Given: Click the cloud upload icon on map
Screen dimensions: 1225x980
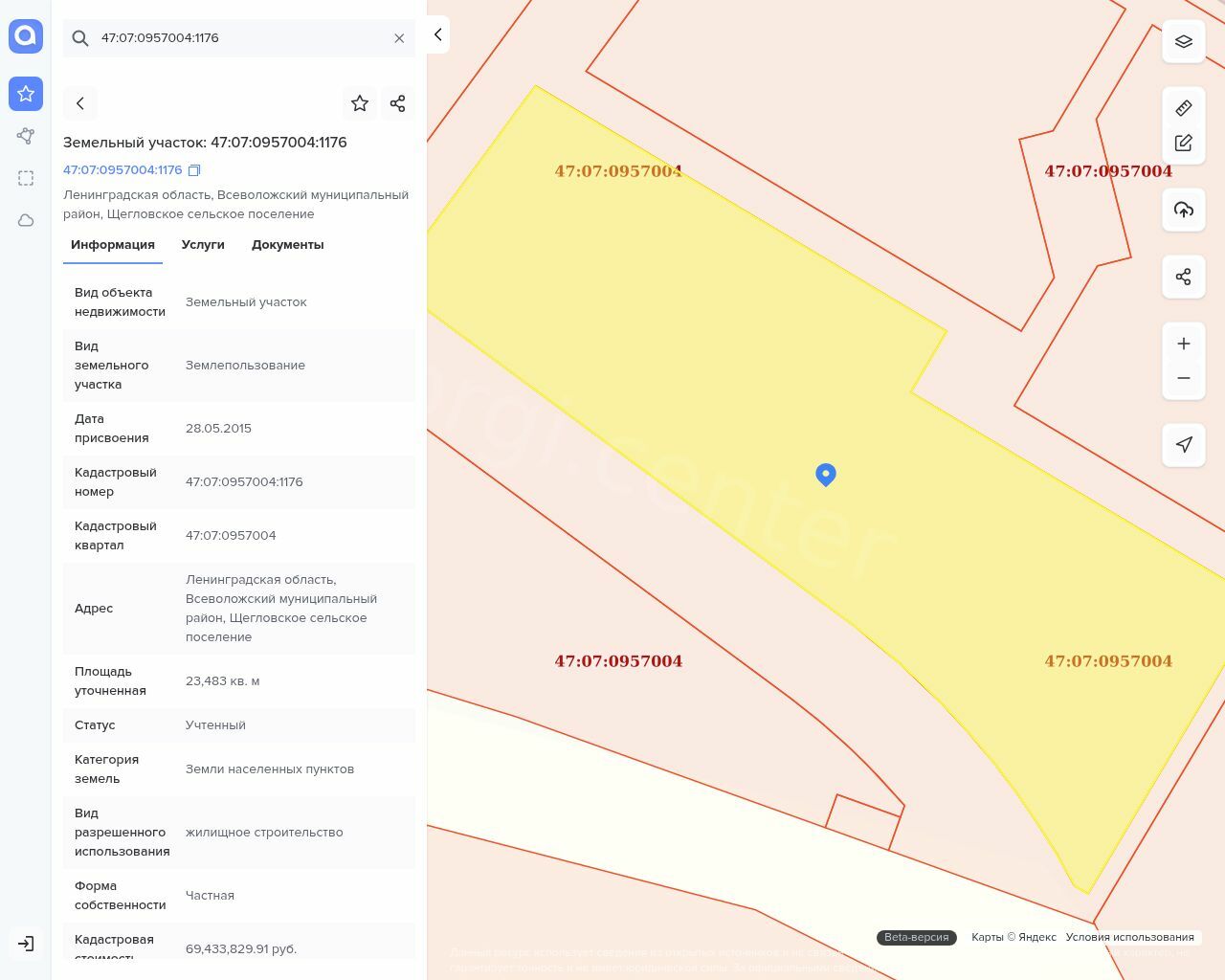Looking at the screenshot, I should (x=1183, y=210).
